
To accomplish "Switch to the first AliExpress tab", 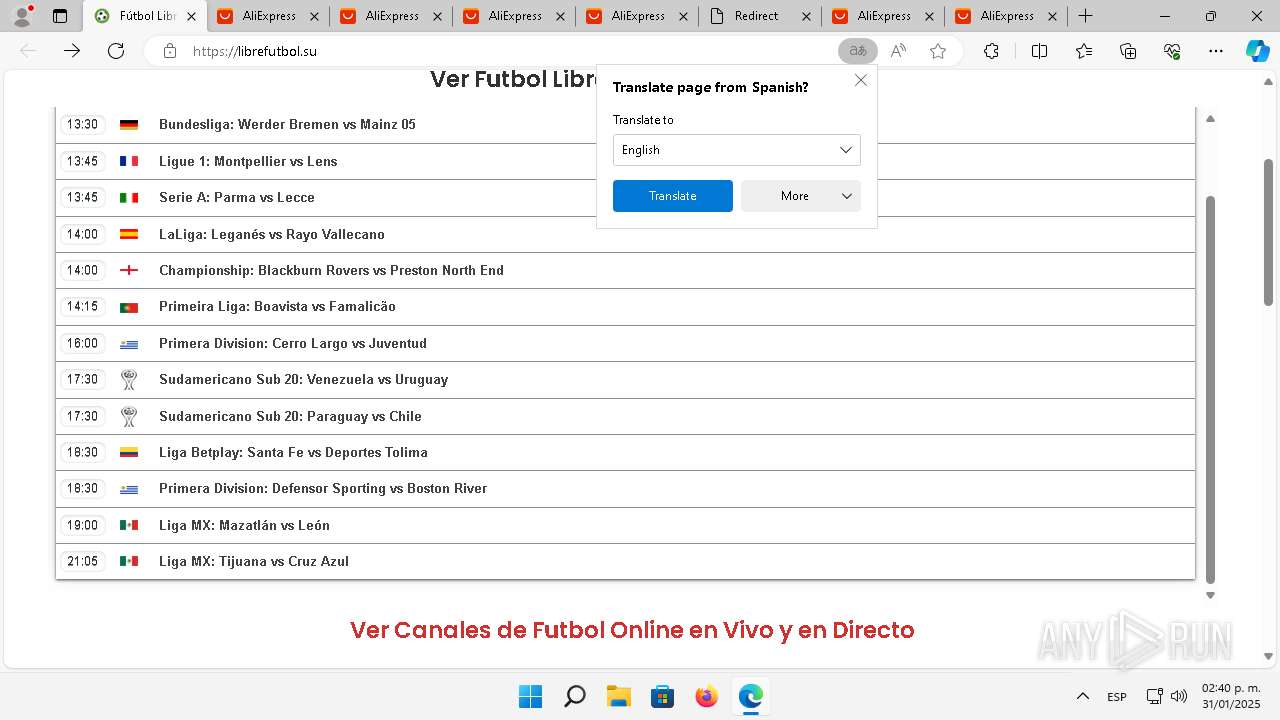I will [x=269, y=16].
